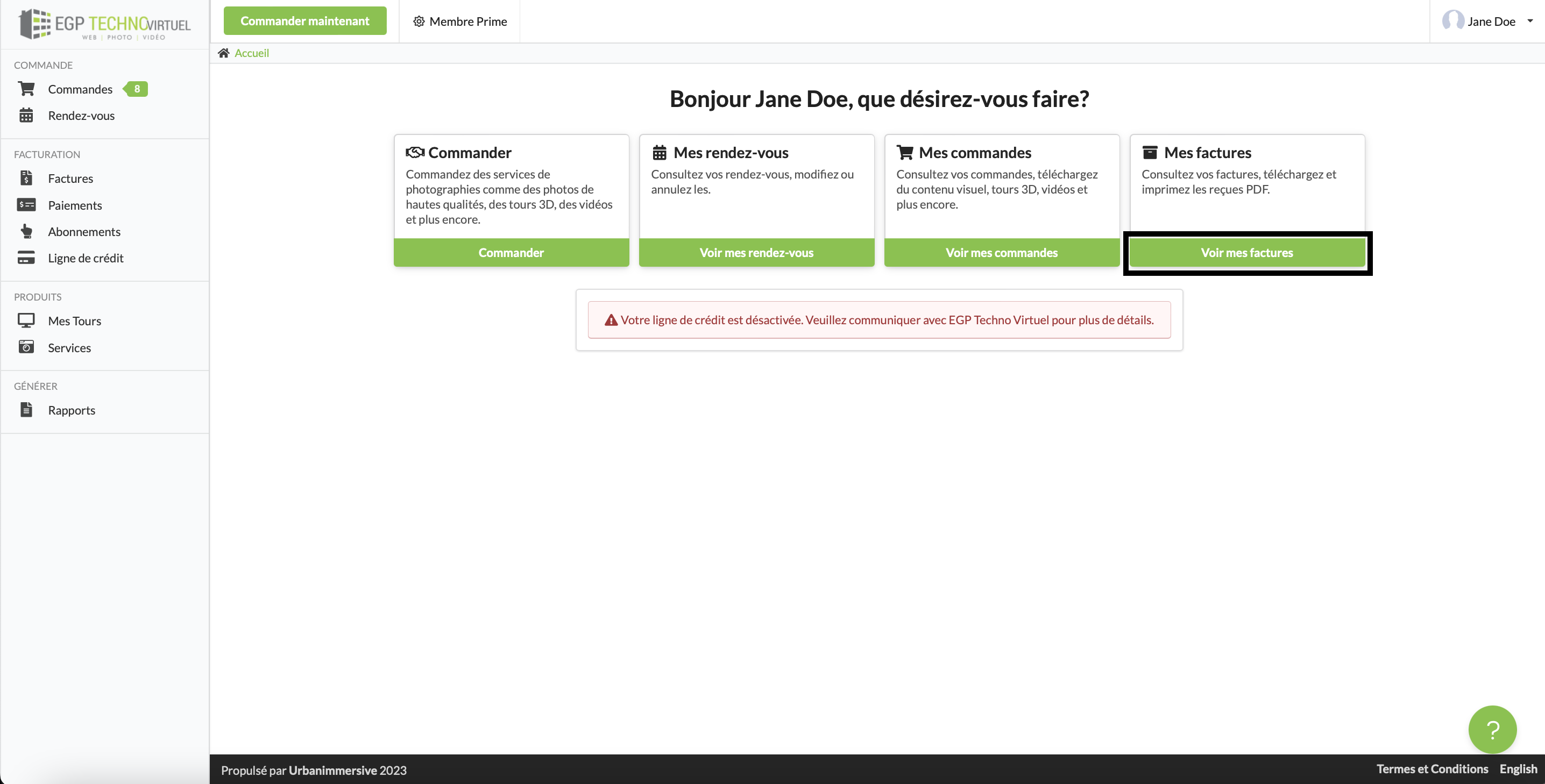The image size is (1545, 784).
Task: Select the Paiements money icon
Action: pos(26,205)
